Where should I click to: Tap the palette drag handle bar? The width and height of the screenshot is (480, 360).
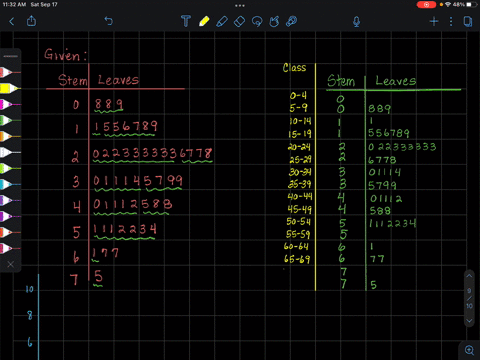tap(11, 56)
